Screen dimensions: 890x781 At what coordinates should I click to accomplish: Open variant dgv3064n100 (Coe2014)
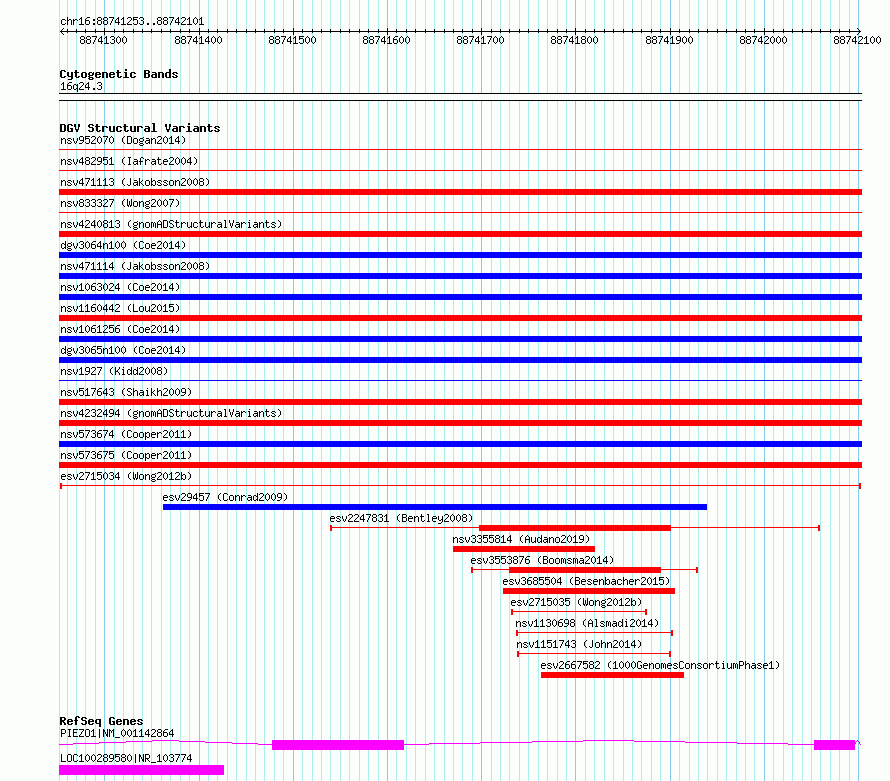pyautogui.click(x=123, y=245)
